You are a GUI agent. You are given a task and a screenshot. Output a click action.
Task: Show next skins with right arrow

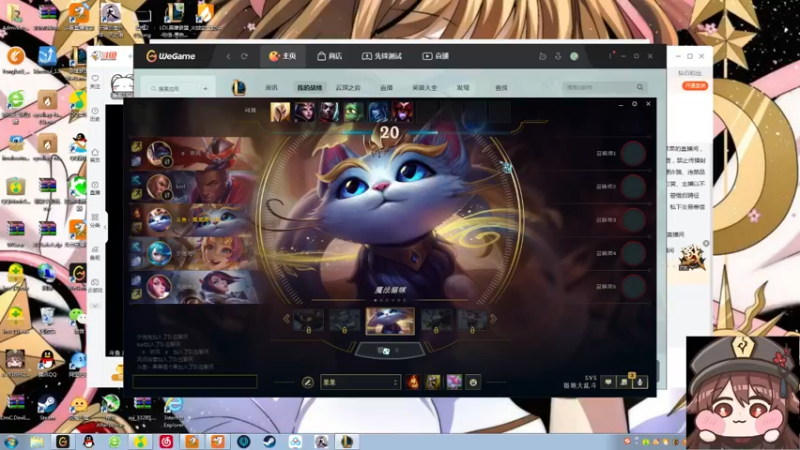493,319
